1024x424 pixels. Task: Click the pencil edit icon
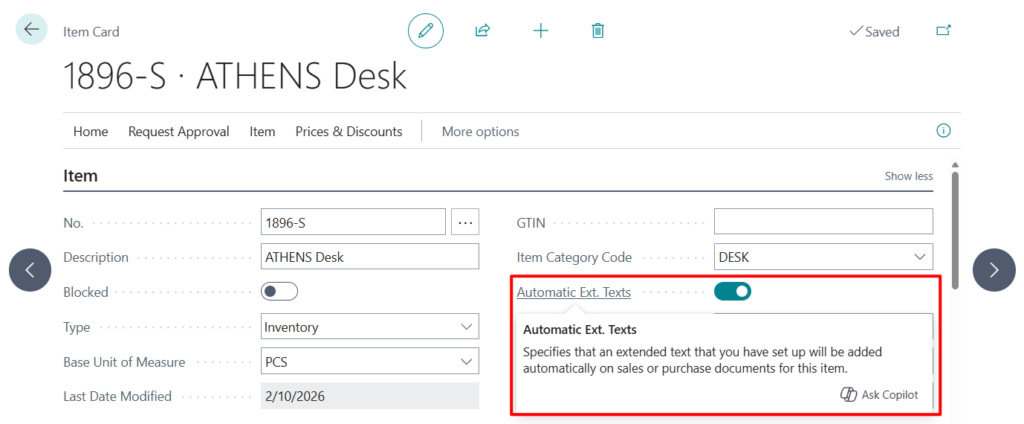426,31
